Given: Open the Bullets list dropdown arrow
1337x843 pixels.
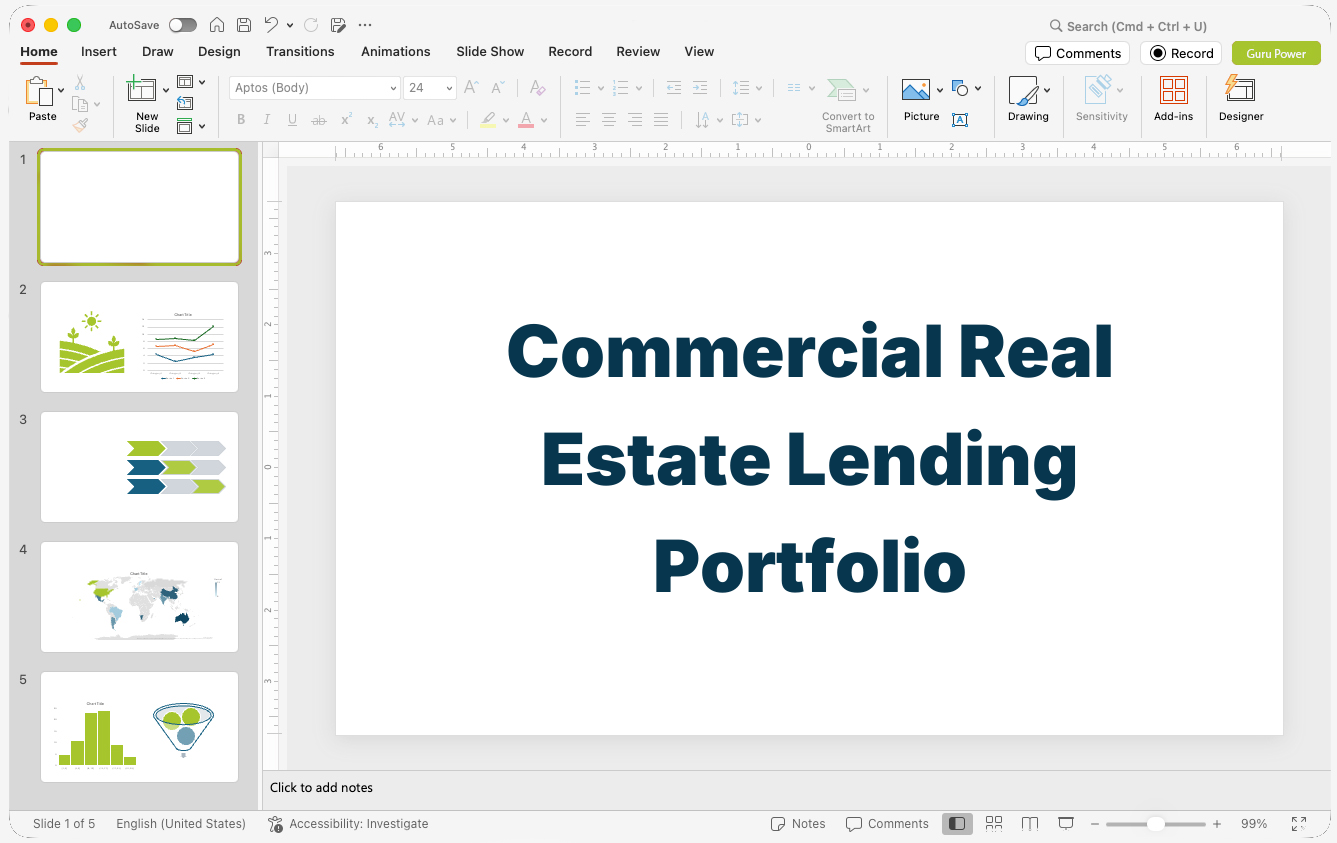Looking at the screenshot, I should point(600,88).
